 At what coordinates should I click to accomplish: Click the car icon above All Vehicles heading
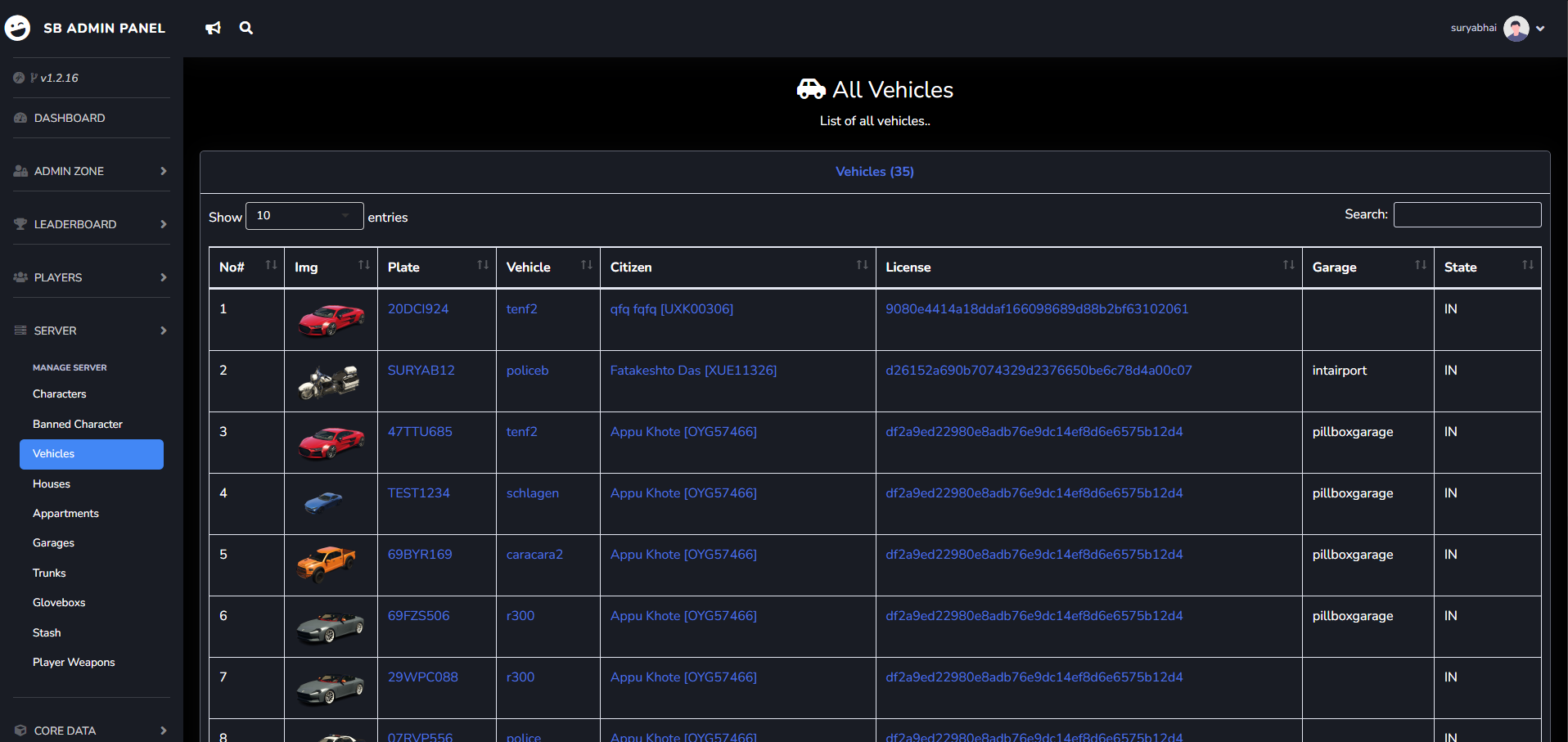tap(810, 89)
